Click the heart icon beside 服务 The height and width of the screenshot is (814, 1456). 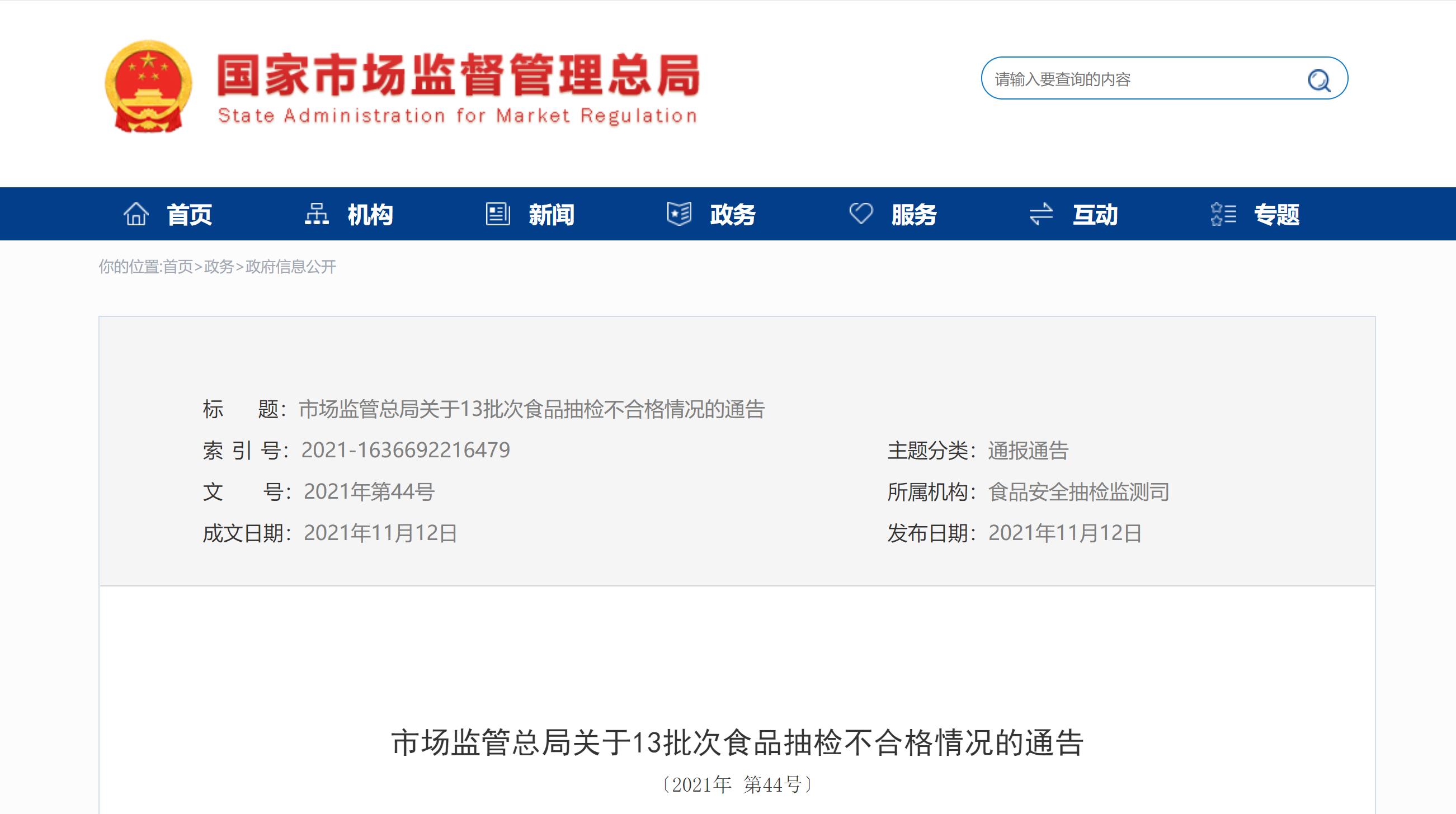[861, 214]
